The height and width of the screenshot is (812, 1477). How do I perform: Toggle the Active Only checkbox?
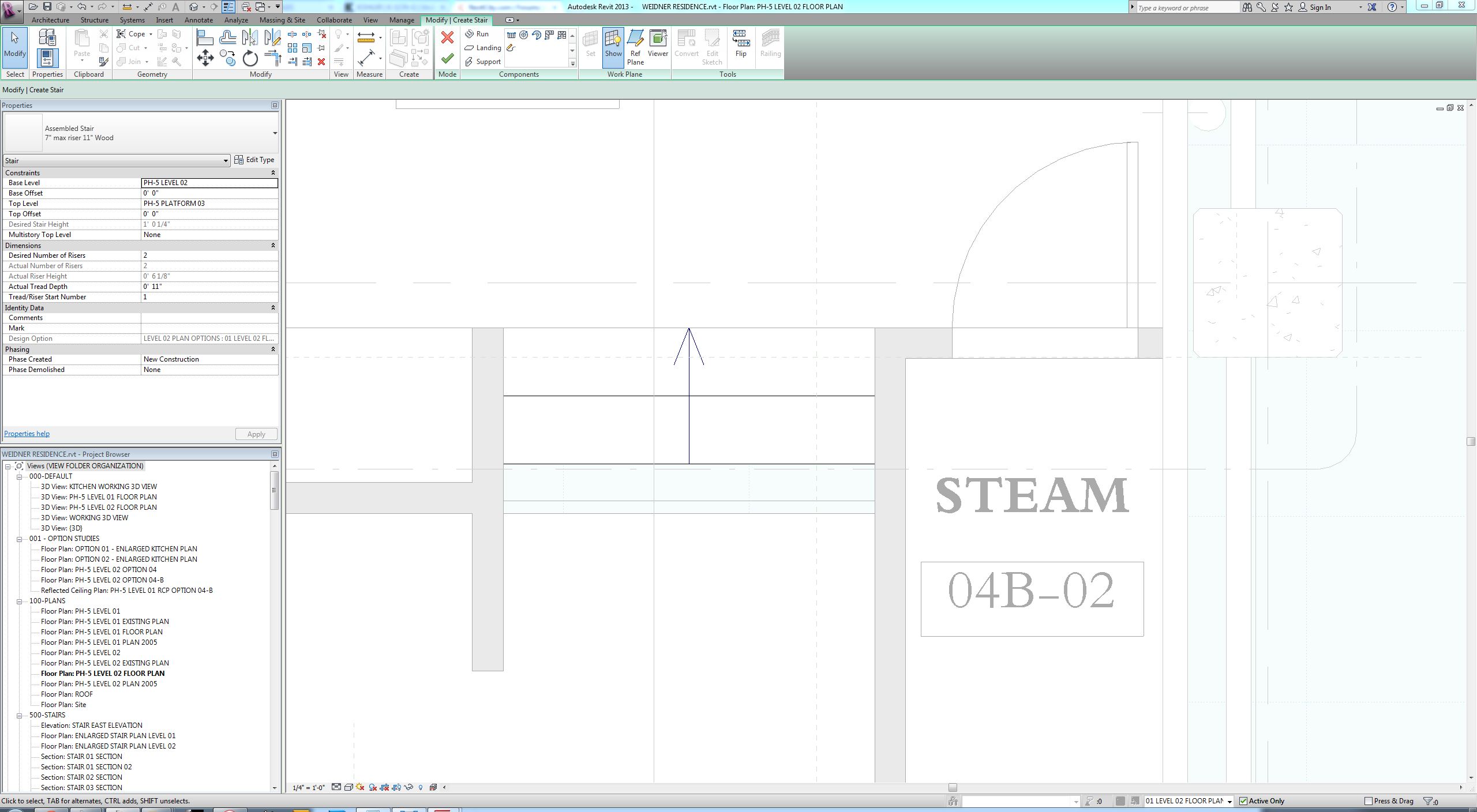click(x=1244, y=801)
